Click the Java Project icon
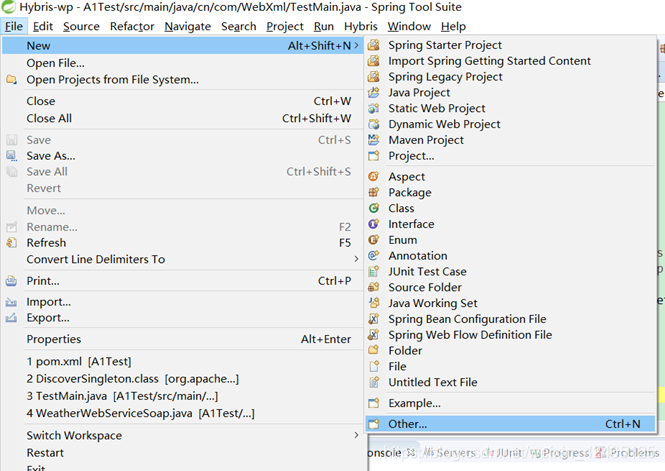Viewport: 665px width, 471px height. coord(374,92)
